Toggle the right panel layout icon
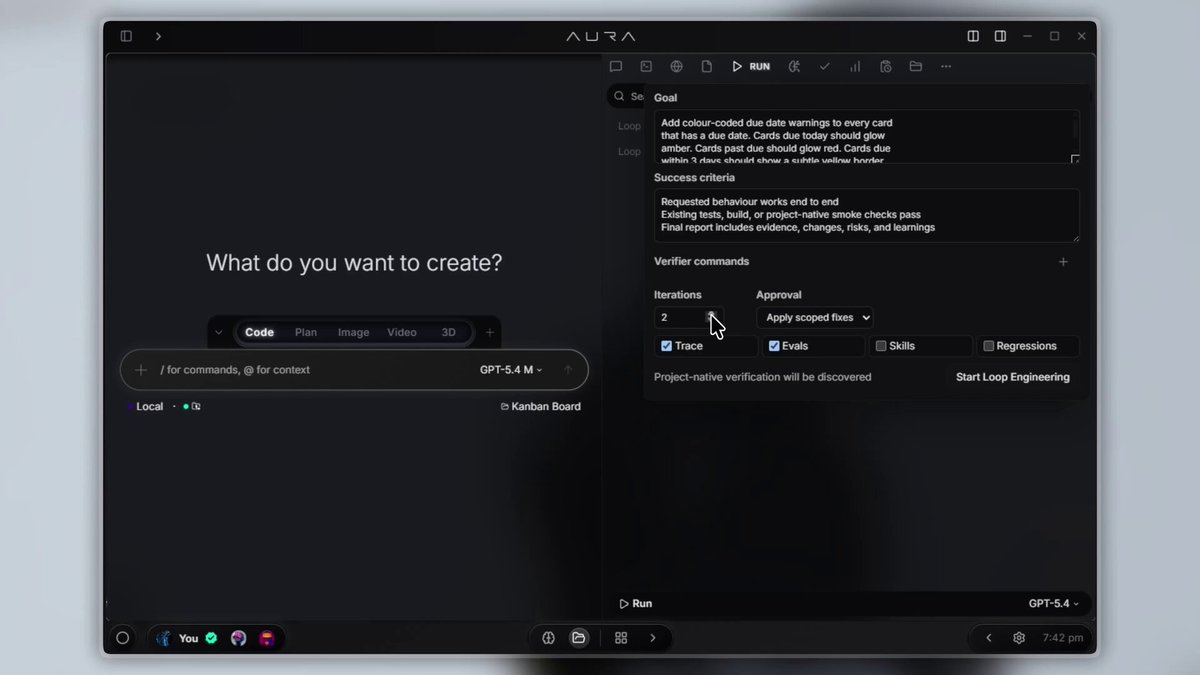1200x675 pixels. [x=1000, y=36]
